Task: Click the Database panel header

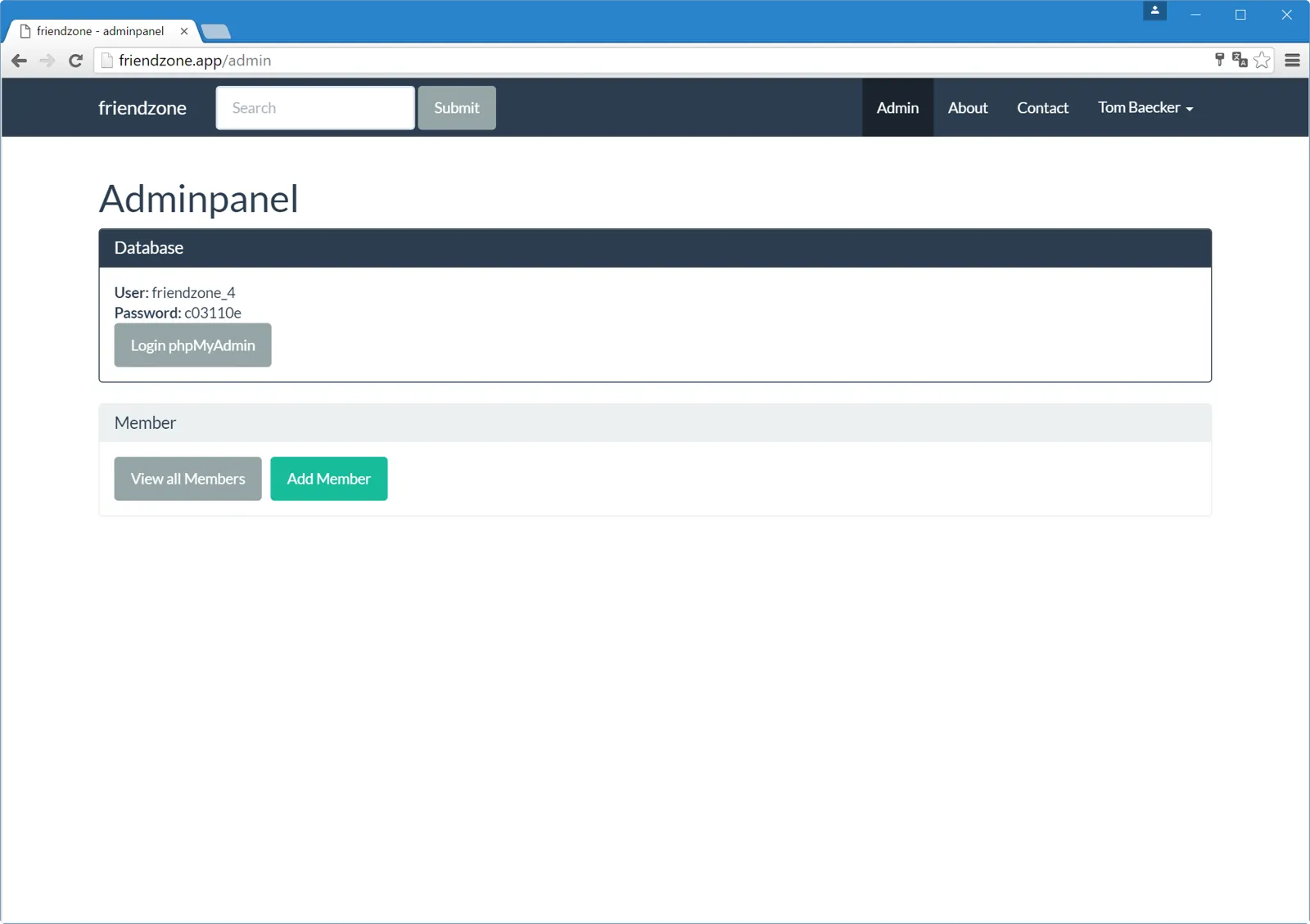Action: point(655,248)
